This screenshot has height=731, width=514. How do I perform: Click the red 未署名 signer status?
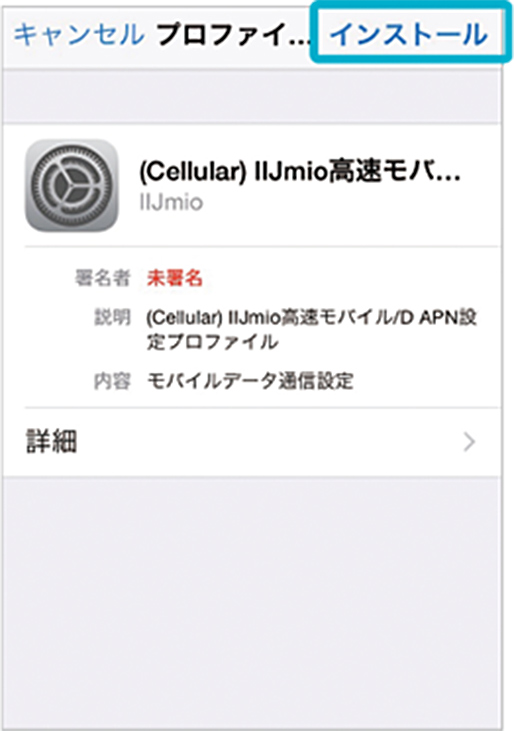[174, 278]
